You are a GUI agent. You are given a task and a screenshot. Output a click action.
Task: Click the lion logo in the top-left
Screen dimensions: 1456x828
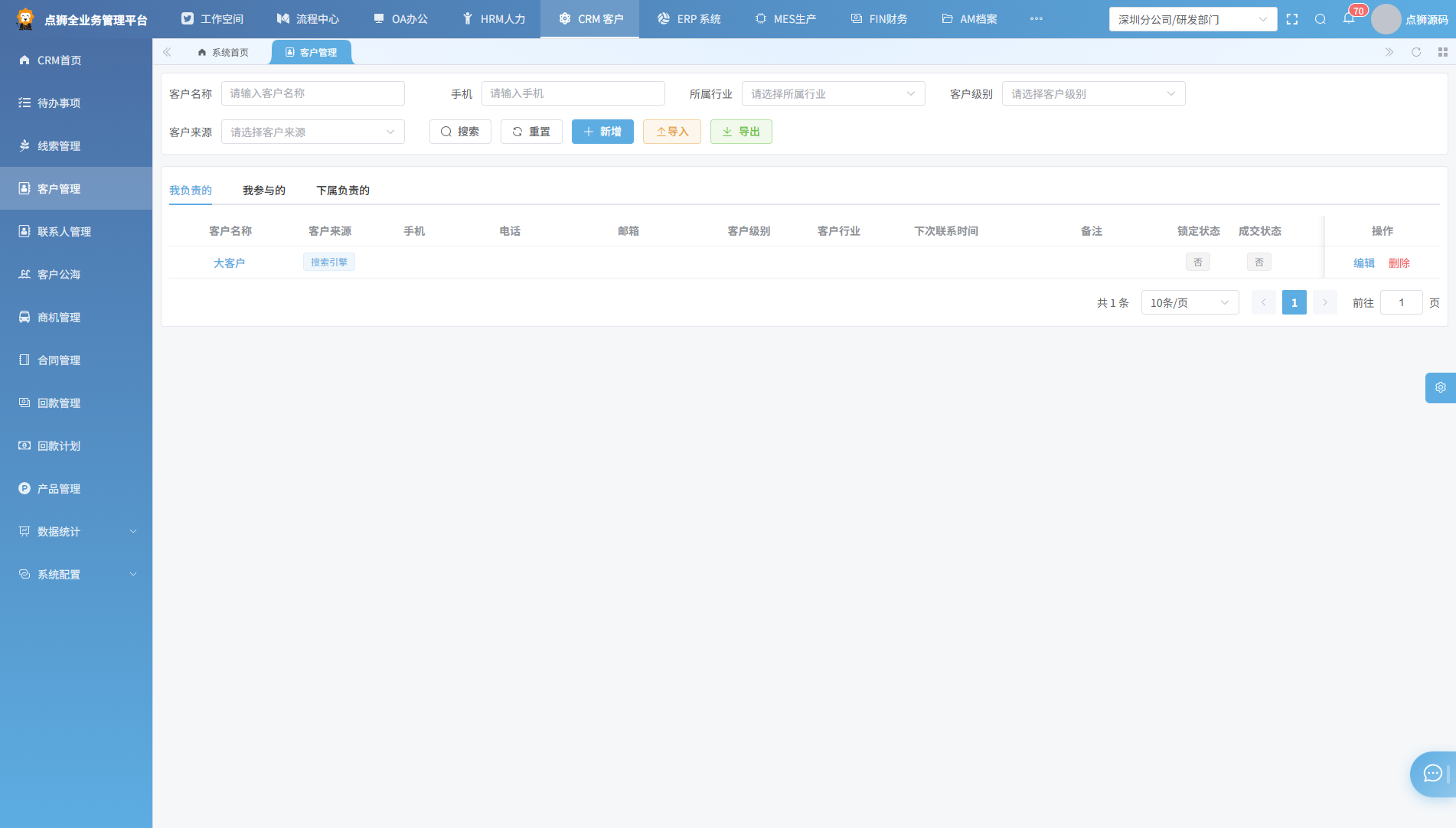25,19
